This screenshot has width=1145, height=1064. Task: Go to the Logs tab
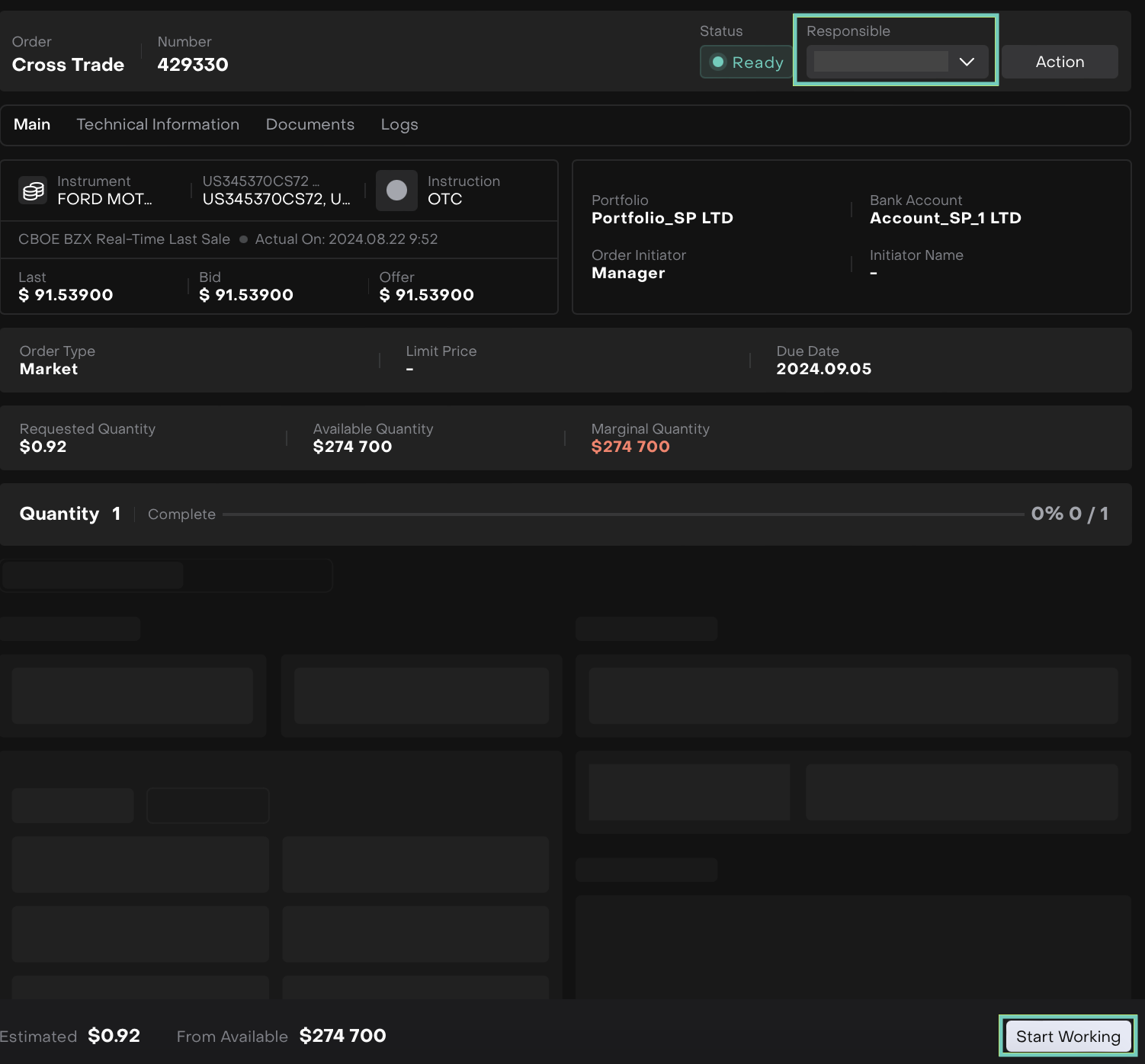point(399,124)
